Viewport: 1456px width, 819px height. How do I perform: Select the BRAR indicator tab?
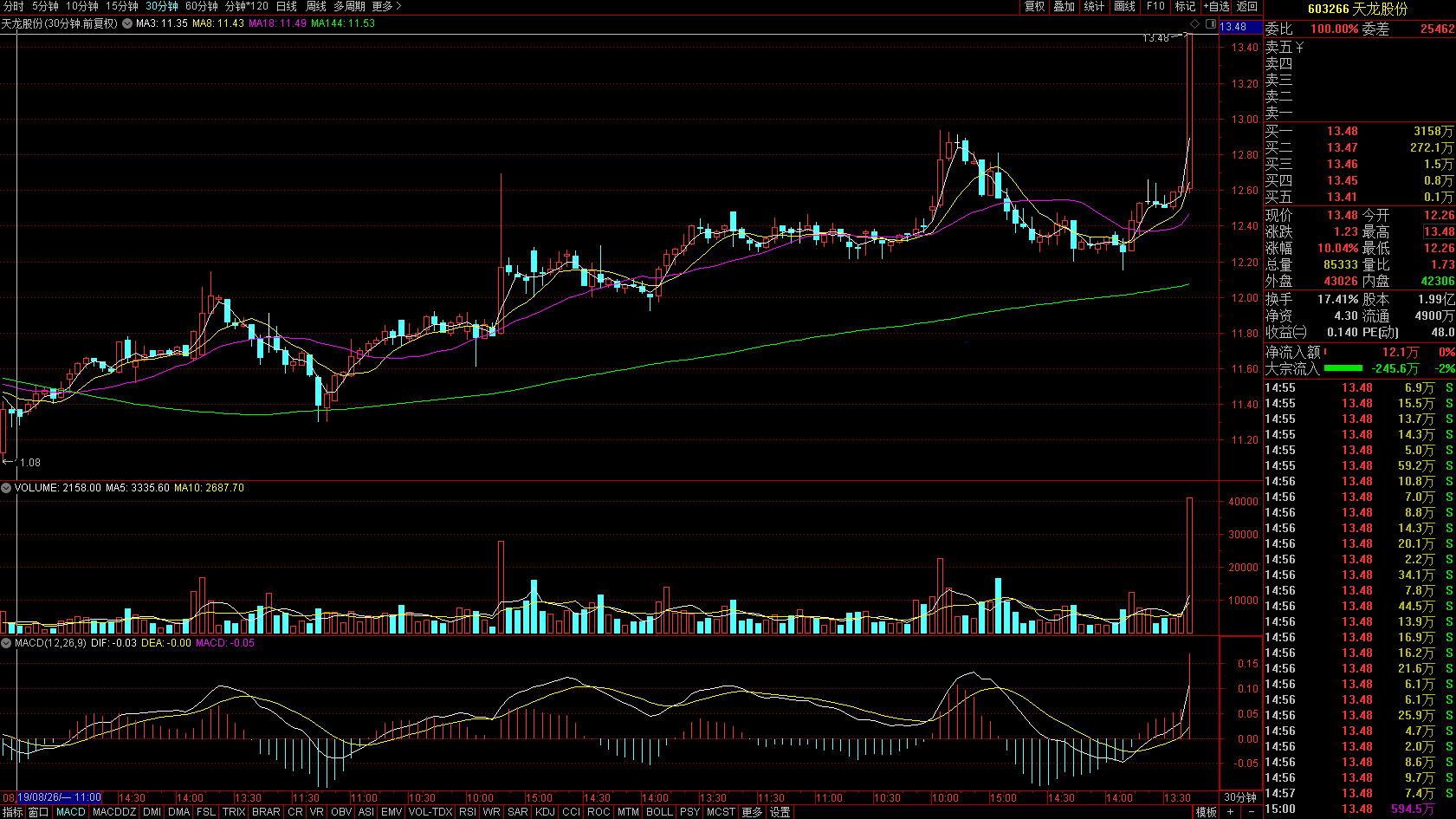coord(266,812)
